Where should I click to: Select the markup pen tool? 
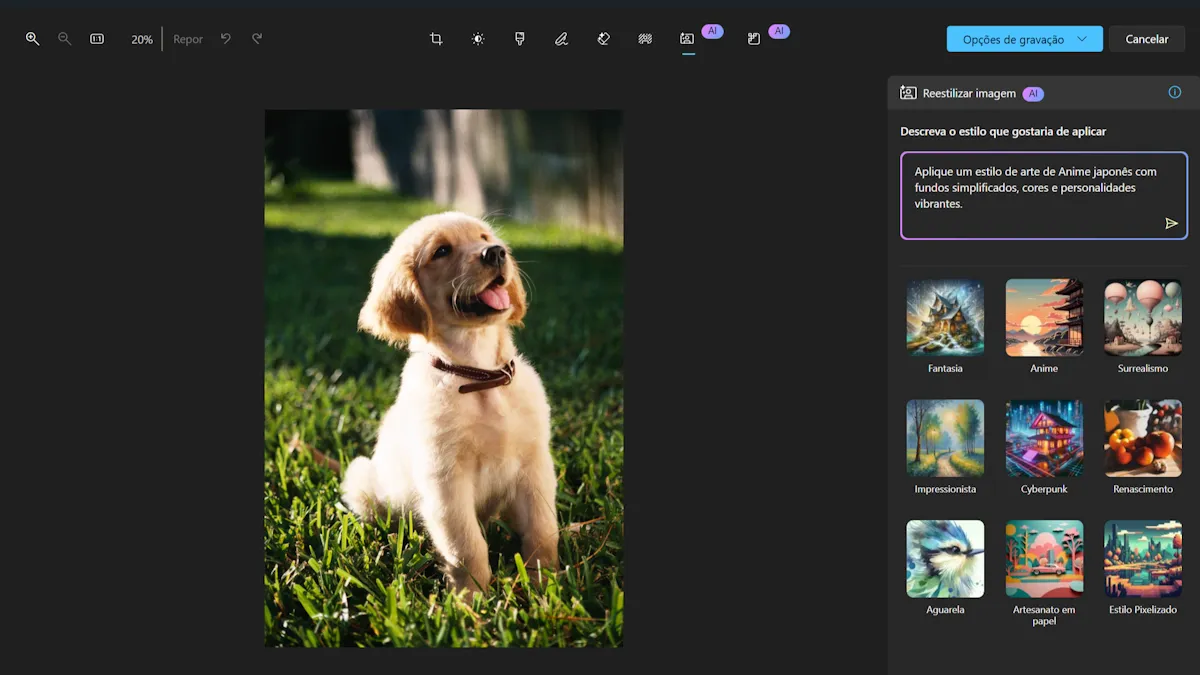tap(561, 39)
